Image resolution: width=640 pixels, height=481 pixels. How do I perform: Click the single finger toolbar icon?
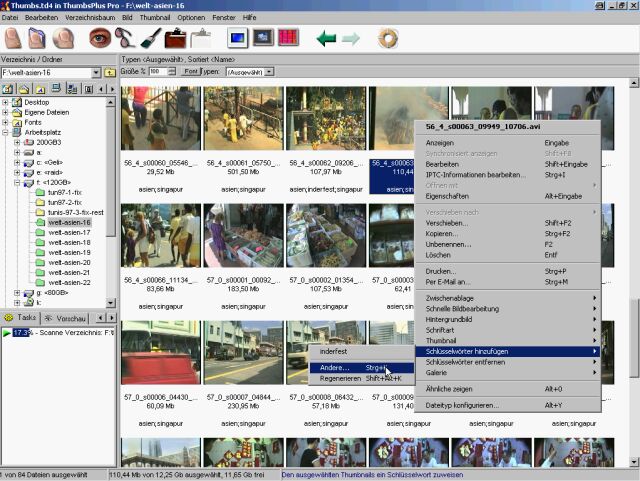tap(13, 38)
